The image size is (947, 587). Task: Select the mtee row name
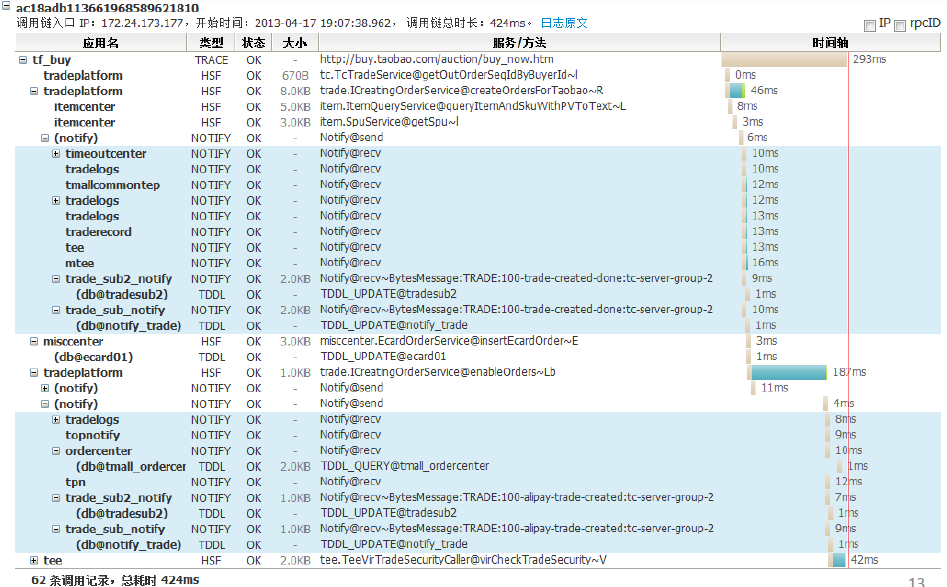pyautogui.click(x=80, y=263)
